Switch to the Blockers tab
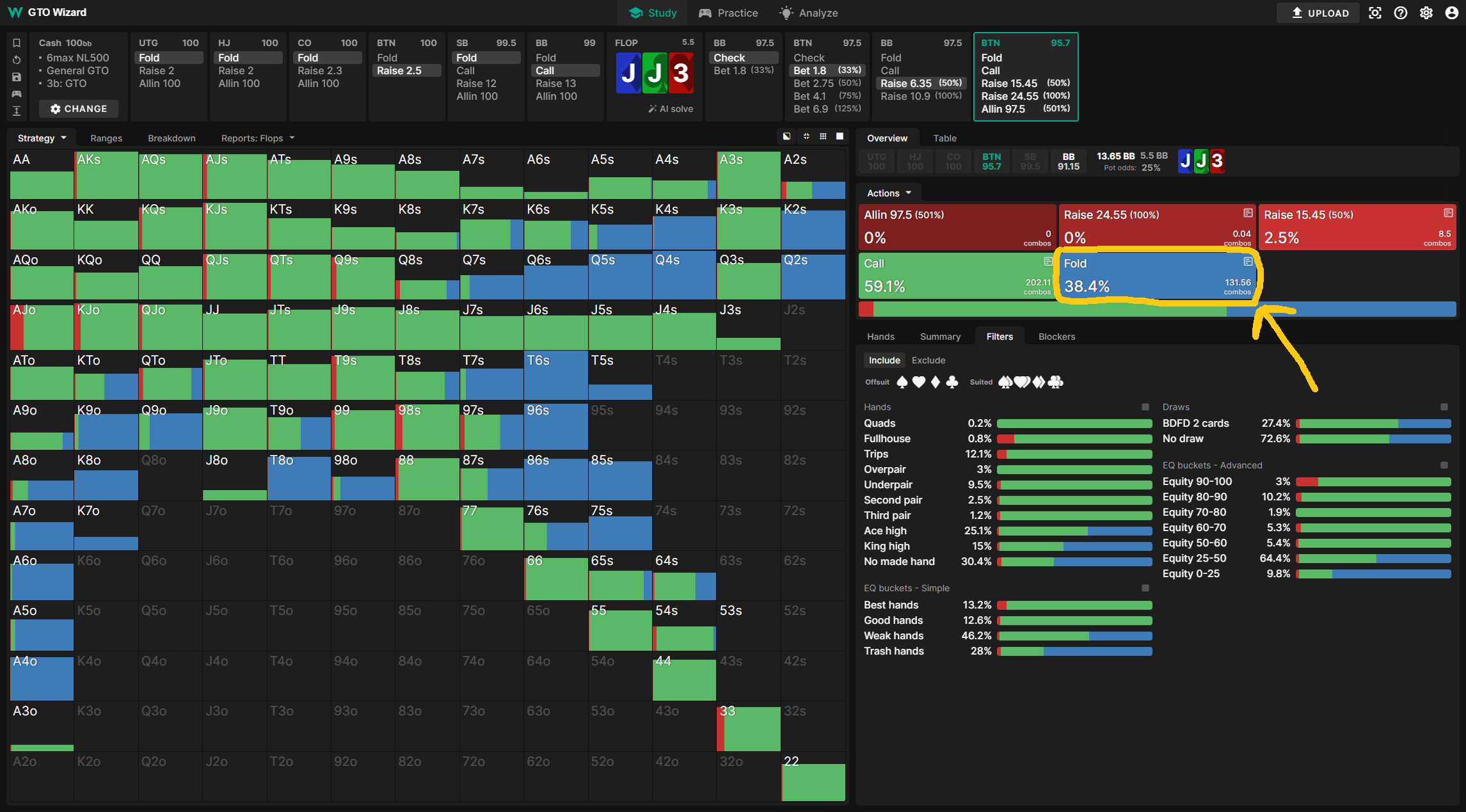 click(1056, 337)
